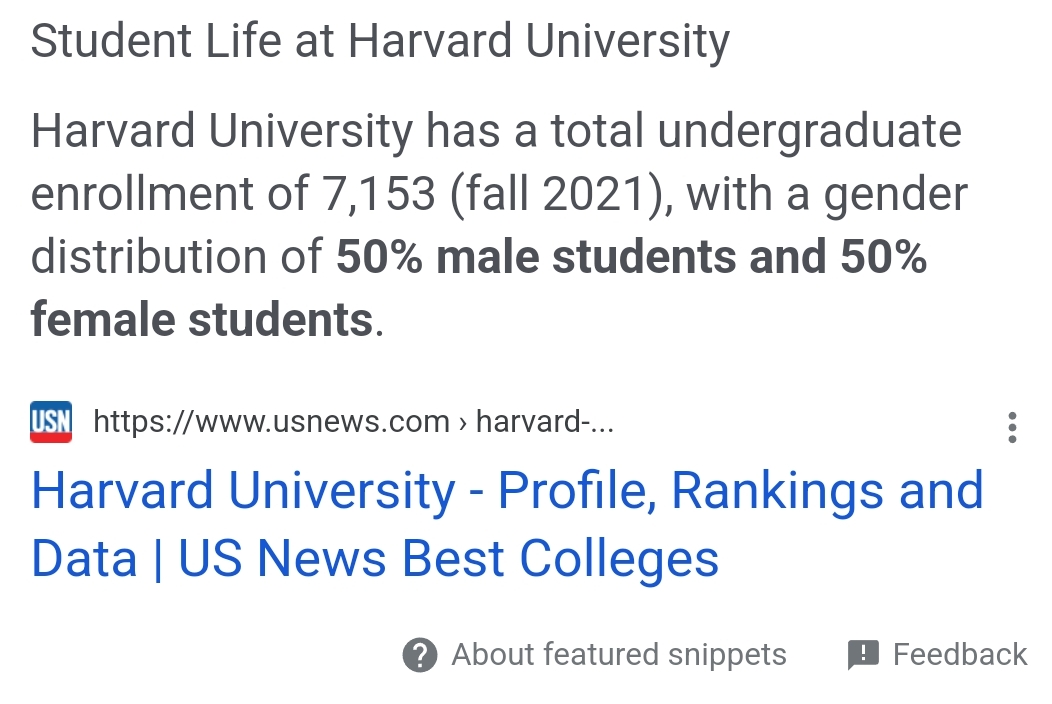Click the Student Life at Harvard University heading

tap(380, 42)
